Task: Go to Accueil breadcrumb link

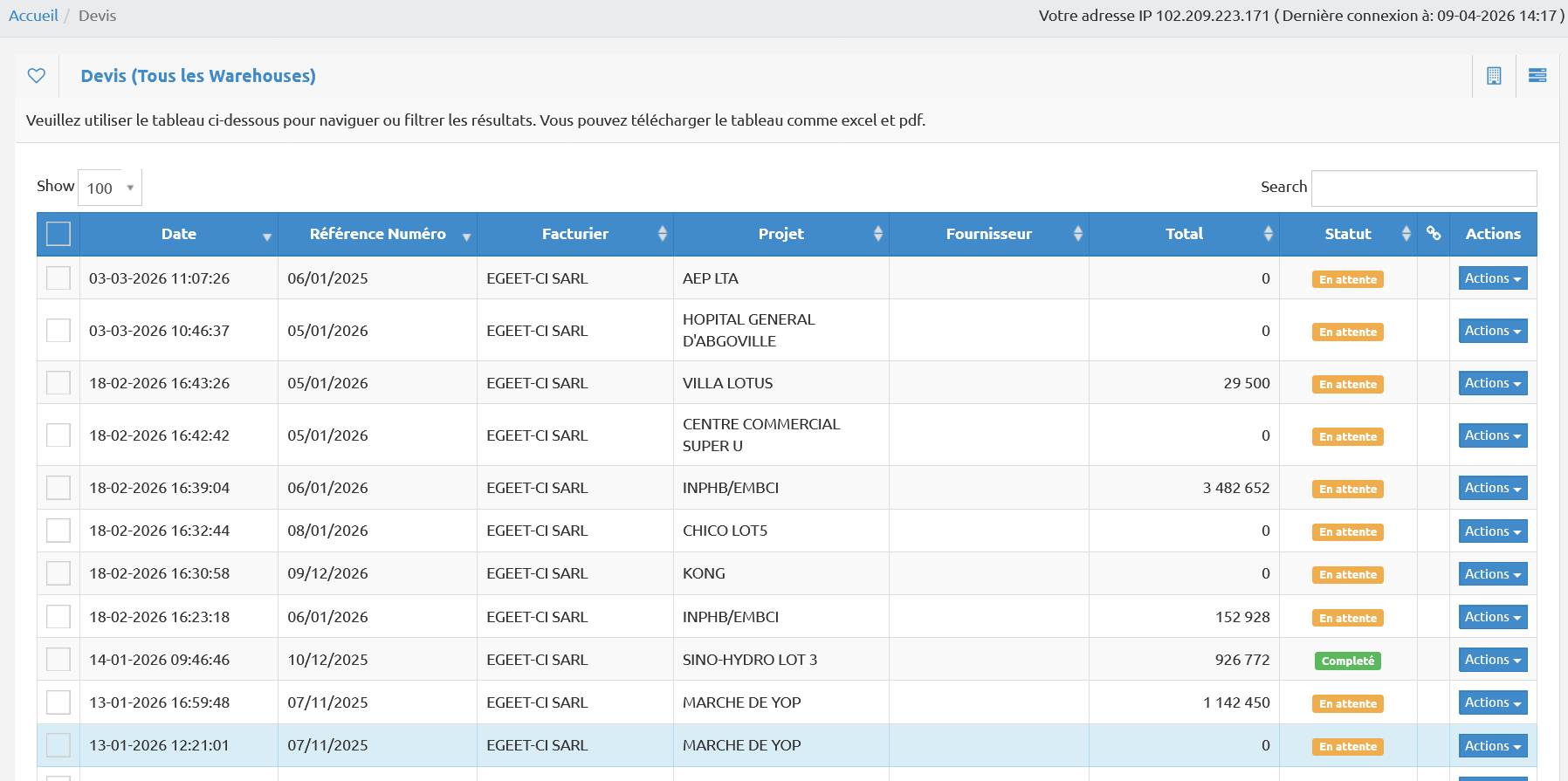Action: (33, 16)
